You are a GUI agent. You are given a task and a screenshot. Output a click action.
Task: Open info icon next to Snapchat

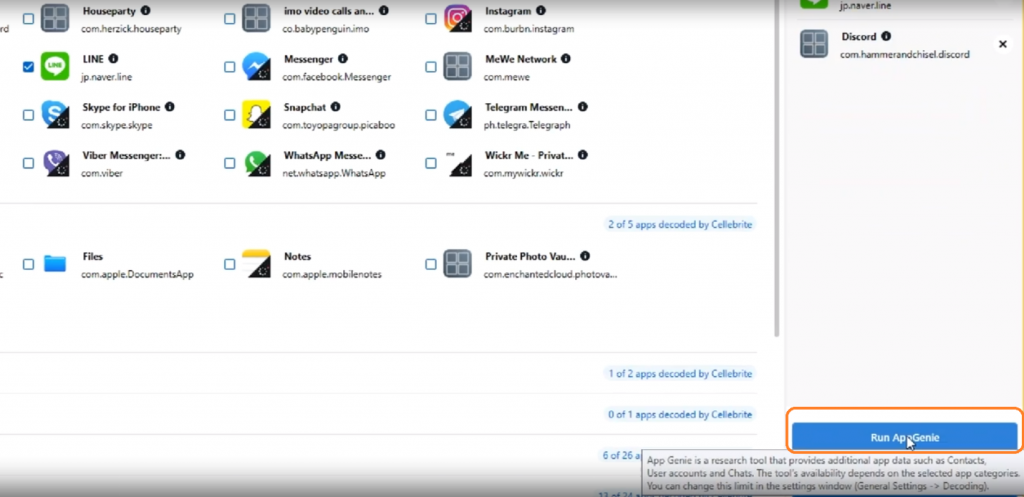click(335, 106)
